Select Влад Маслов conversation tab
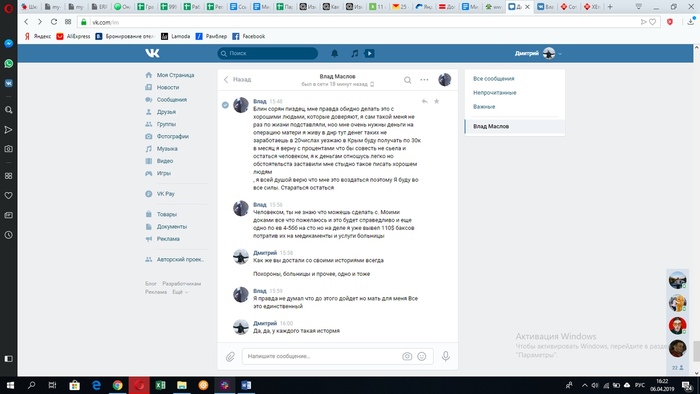Image resolution: width=700 pixels, height=394 pixels. (x=515, y=126)
